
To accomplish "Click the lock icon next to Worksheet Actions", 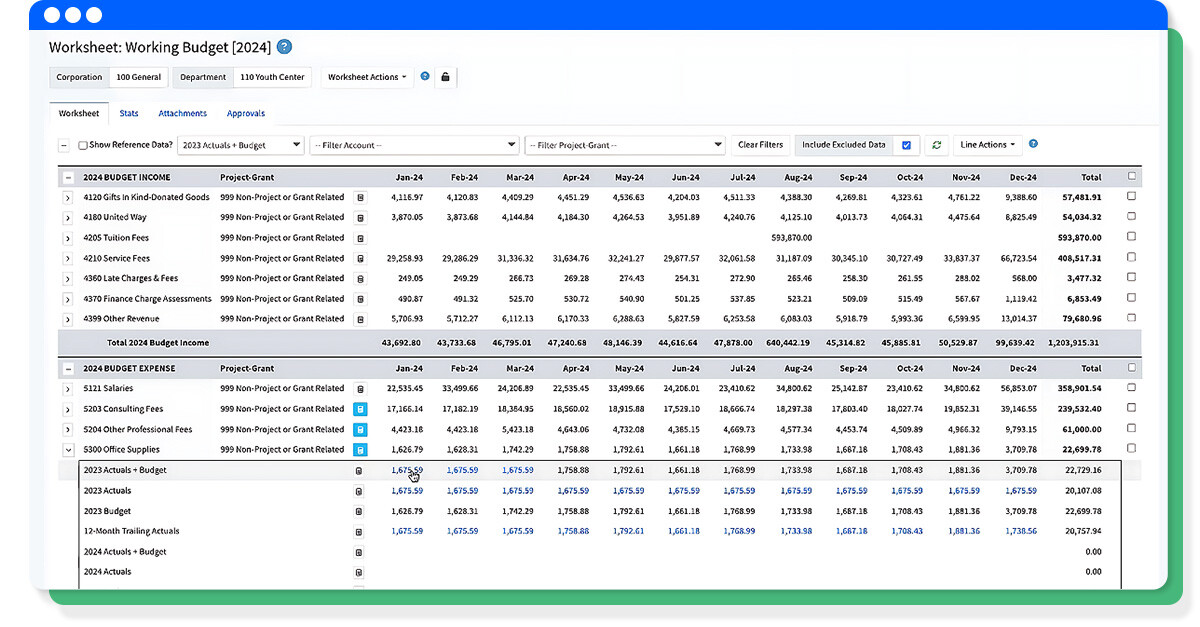I will (x=447, y=77).
